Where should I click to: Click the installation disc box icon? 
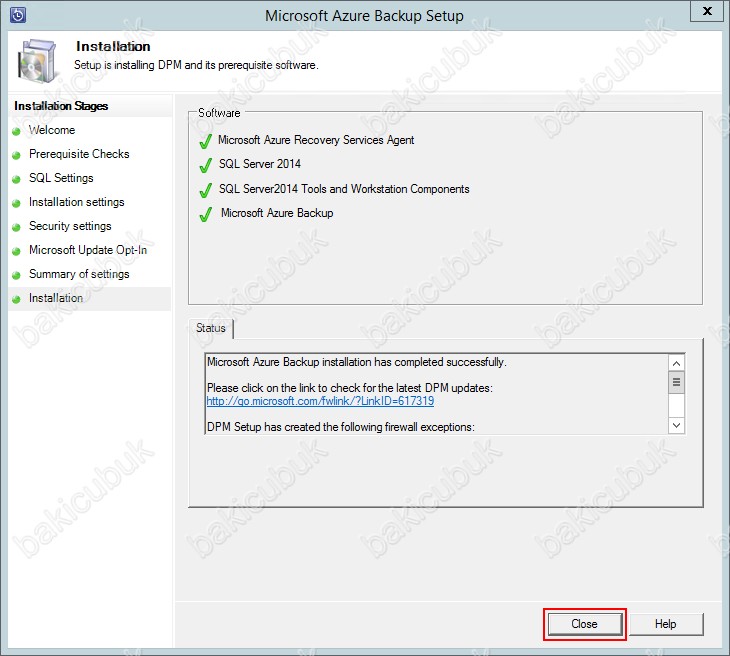click(37, 61)
